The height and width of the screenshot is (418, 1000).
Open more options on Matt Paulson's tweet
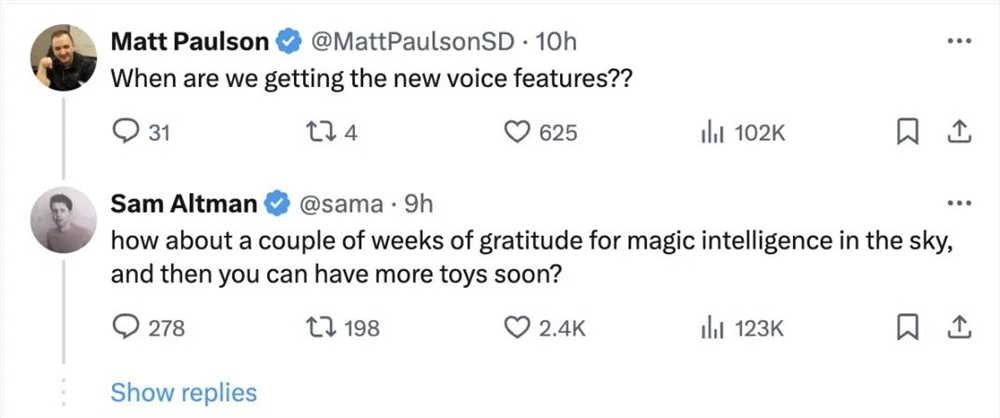958,42
